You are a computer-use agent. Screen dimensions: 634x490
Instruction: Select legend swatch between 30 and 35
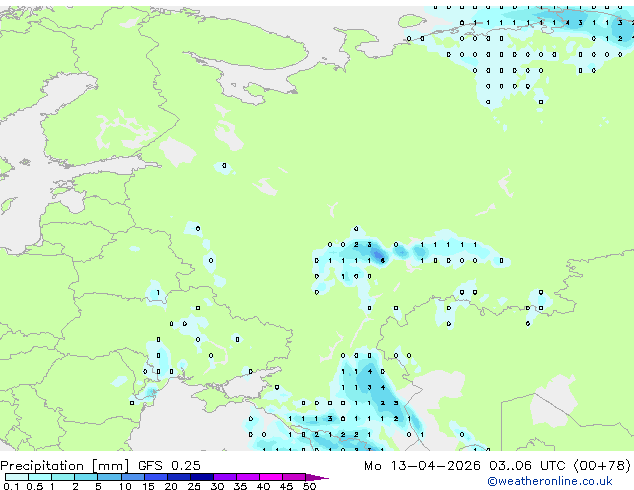click(224, 477)
